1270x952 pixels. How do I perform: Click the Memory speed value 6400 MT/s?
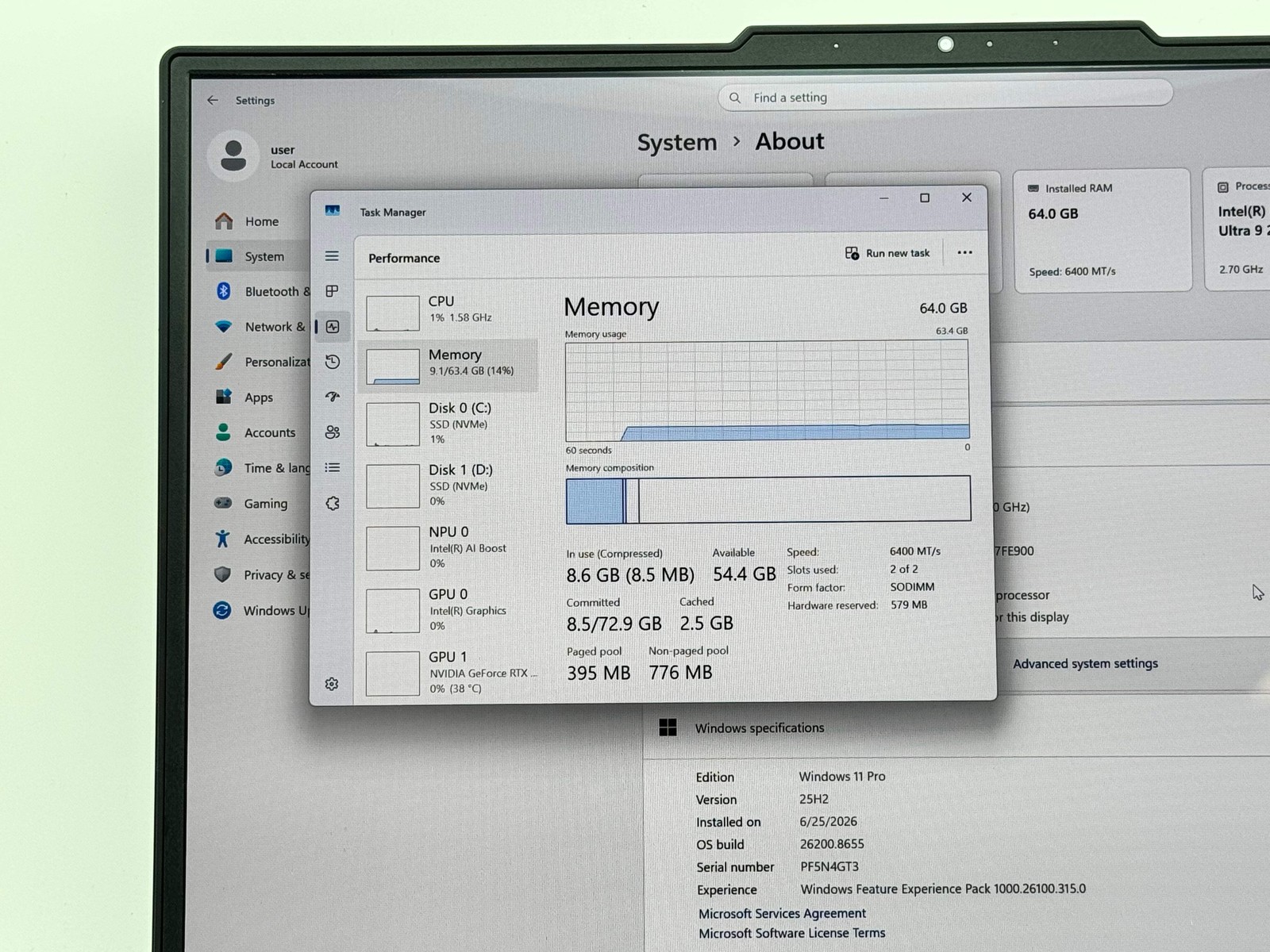tap(915, 551)
